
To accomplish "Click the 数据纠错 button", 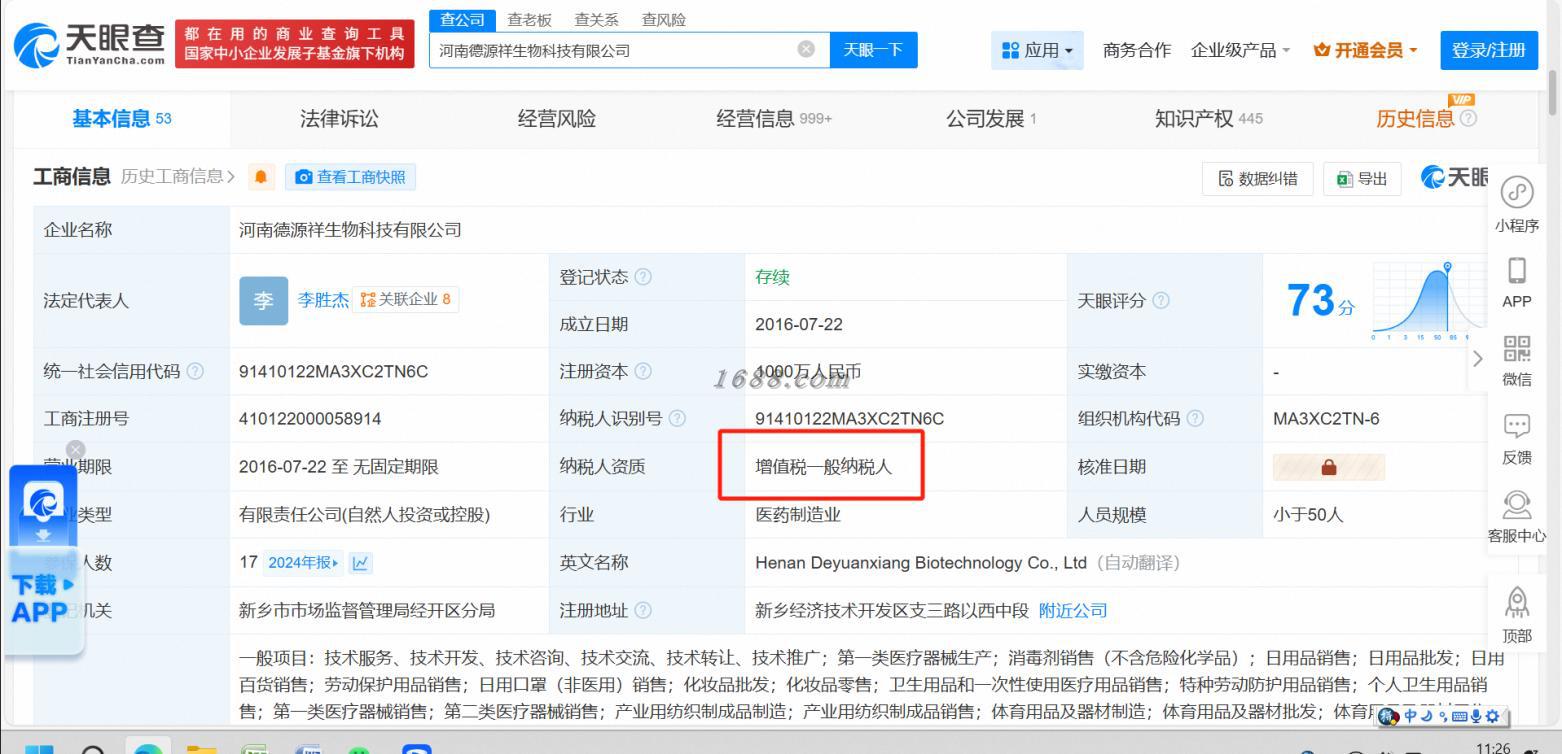I will 1258,179.
